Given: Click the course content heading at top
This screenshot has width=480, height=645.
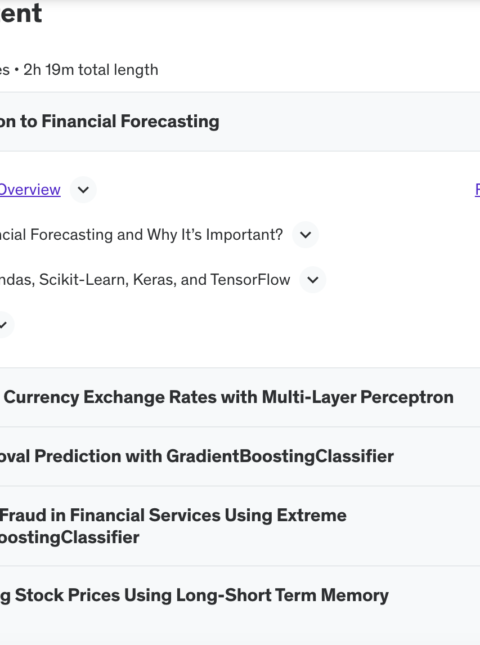Looking at the screenshot, I should (21, 13).
